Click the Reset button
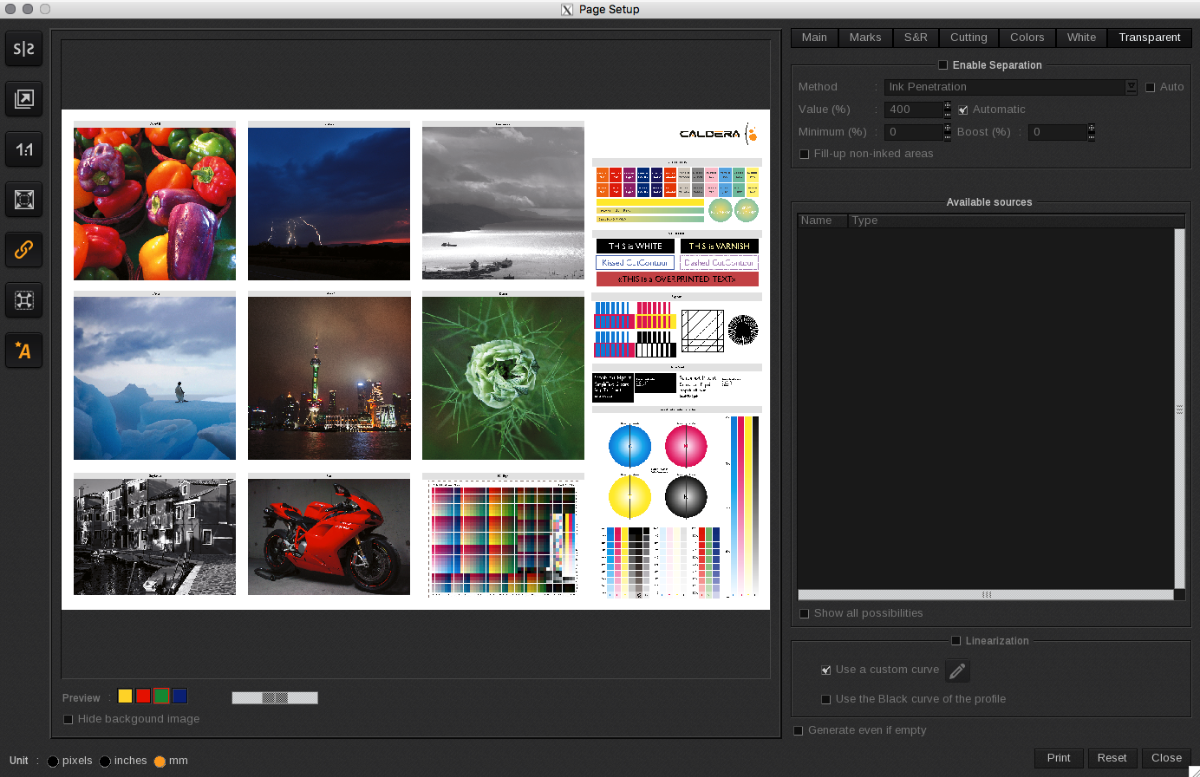1200x777 pixels. tap(1112, 758)
